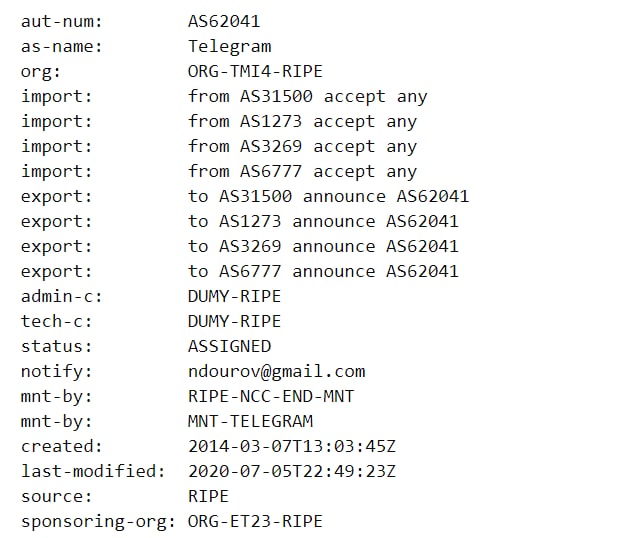Viewport: 634px width, 538px height.
Task: Click the last-modified timestamp 2020-07-05T22:49:23Z
Action: [x=292, y=471]
